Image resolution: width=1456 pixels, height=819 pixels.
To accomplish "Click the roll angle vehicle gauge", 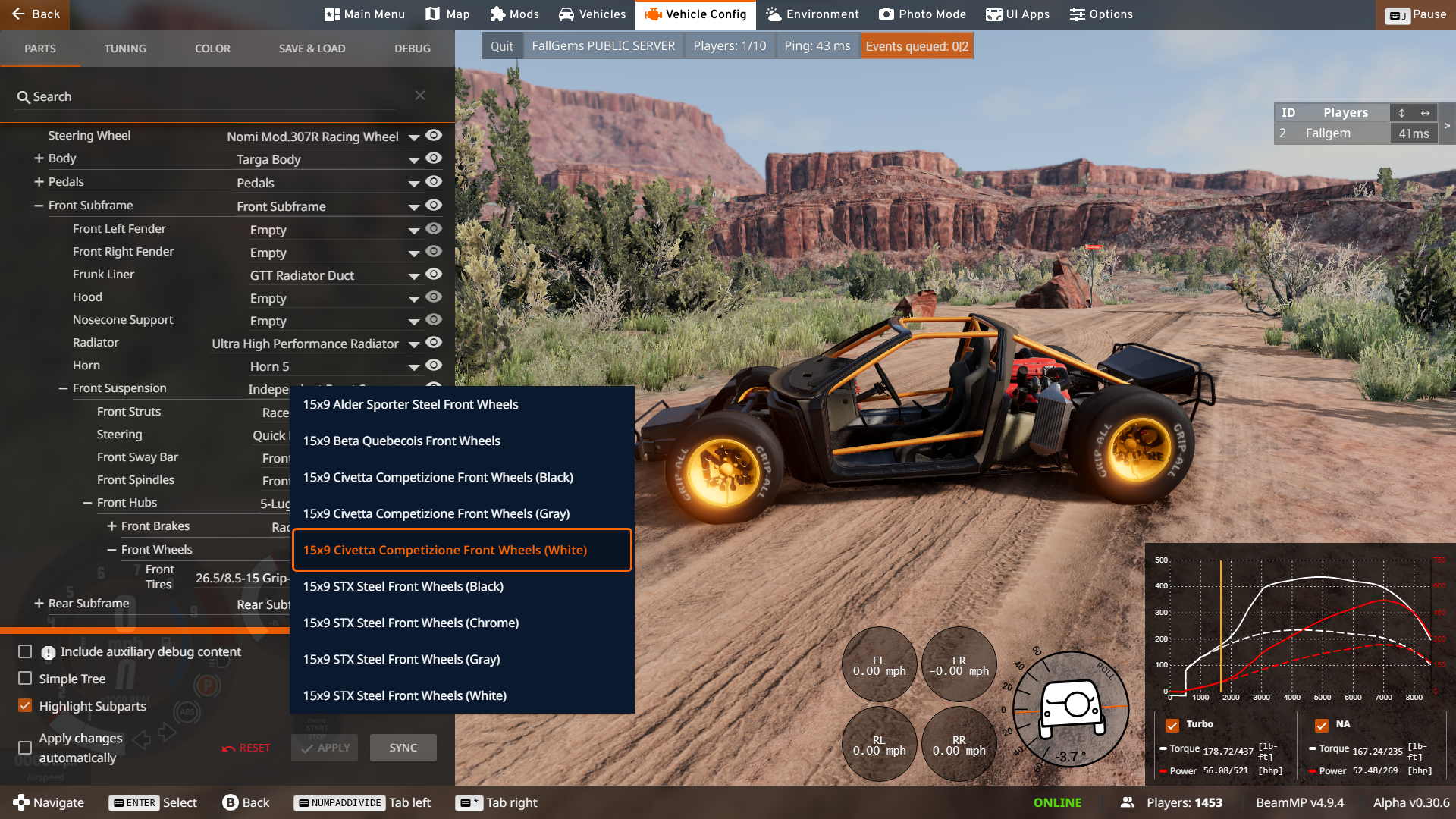I will click(1070, 708).
